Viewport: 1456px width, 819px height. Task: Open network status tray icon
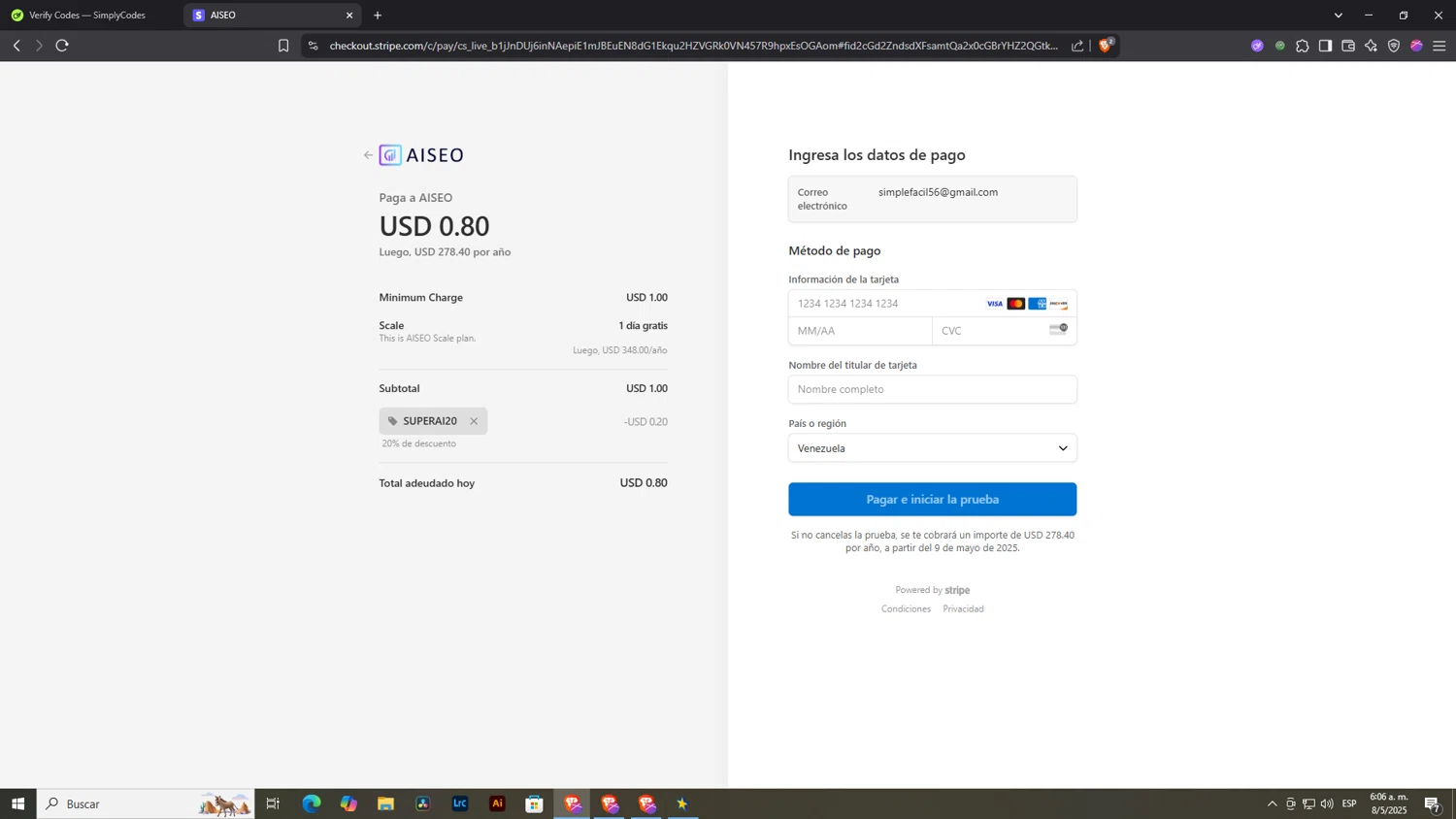pyautogui.click(x=1308, y=803)
